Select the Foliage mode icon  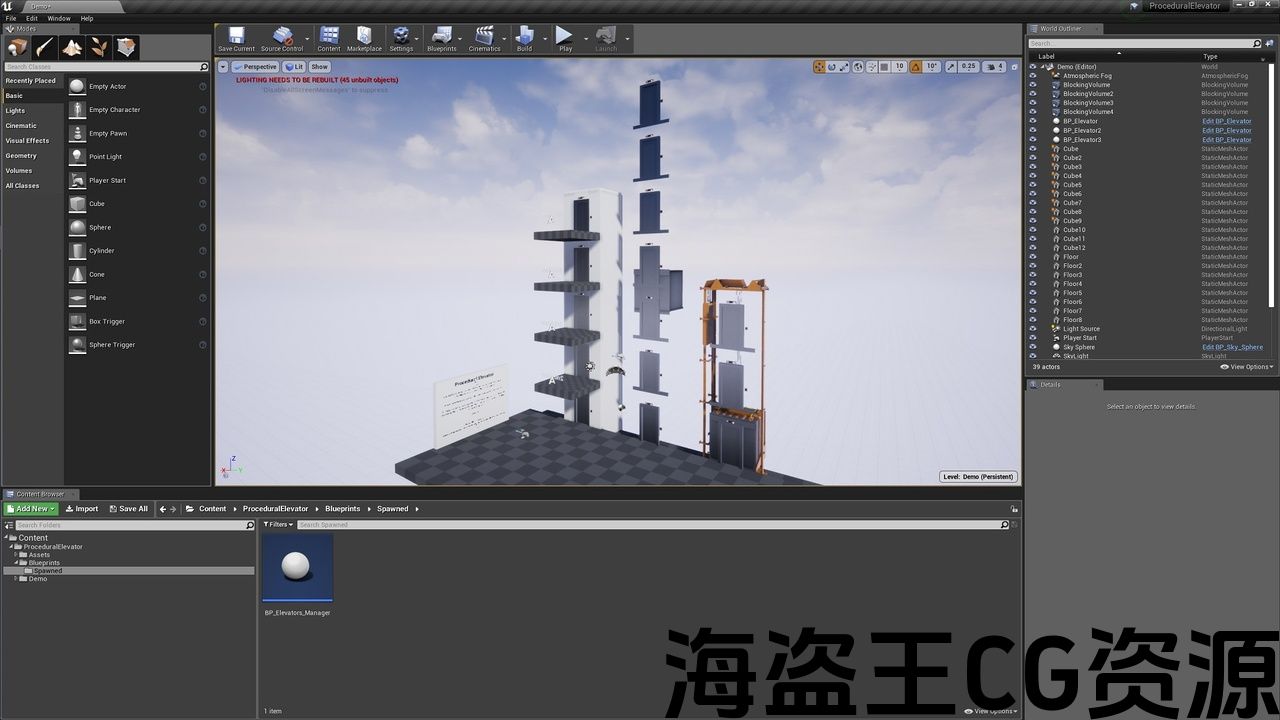tap(99, 47)
